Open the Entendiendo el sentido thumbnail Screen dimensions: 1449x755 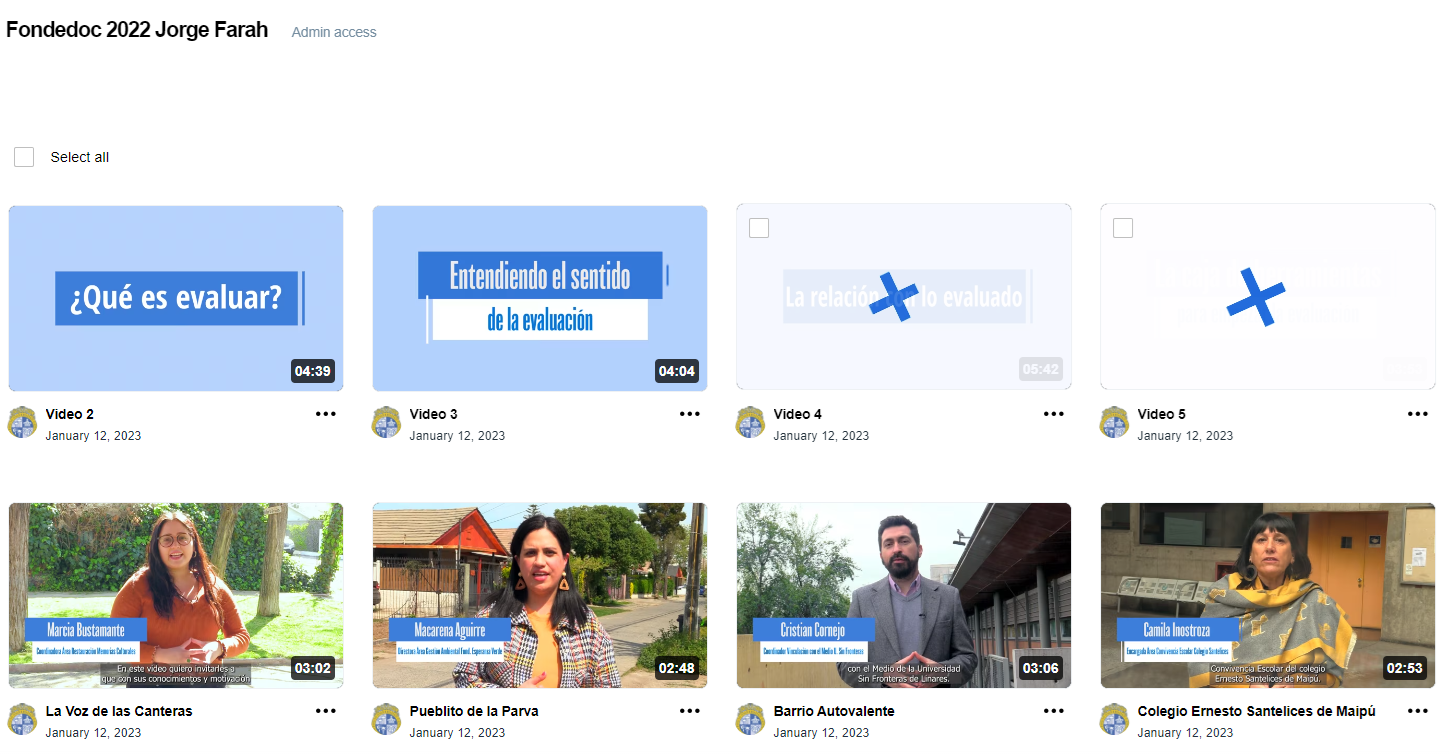point(540,298)
